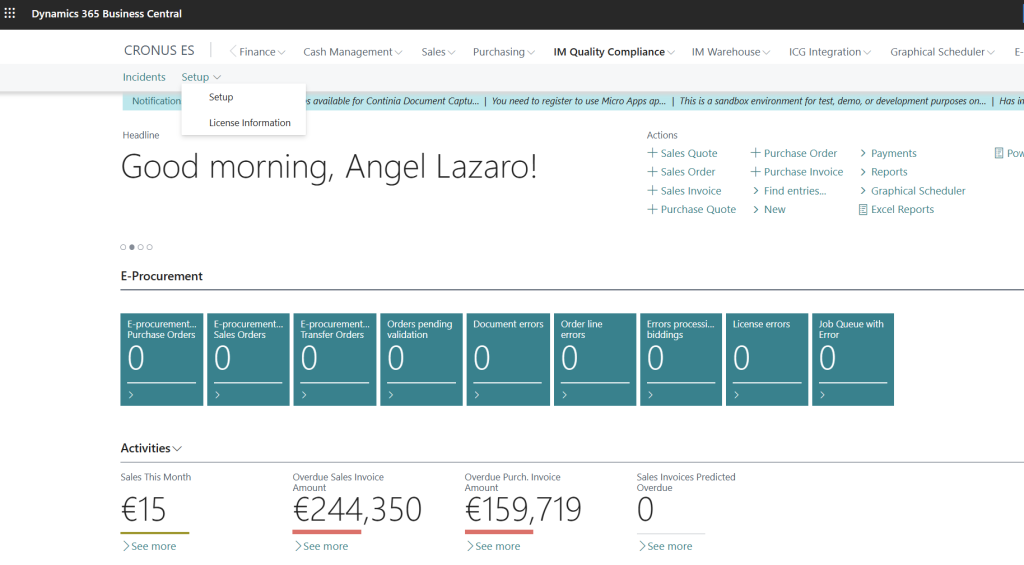
Task: Open the CRONUS ES company link
Action: coord(159,50)
